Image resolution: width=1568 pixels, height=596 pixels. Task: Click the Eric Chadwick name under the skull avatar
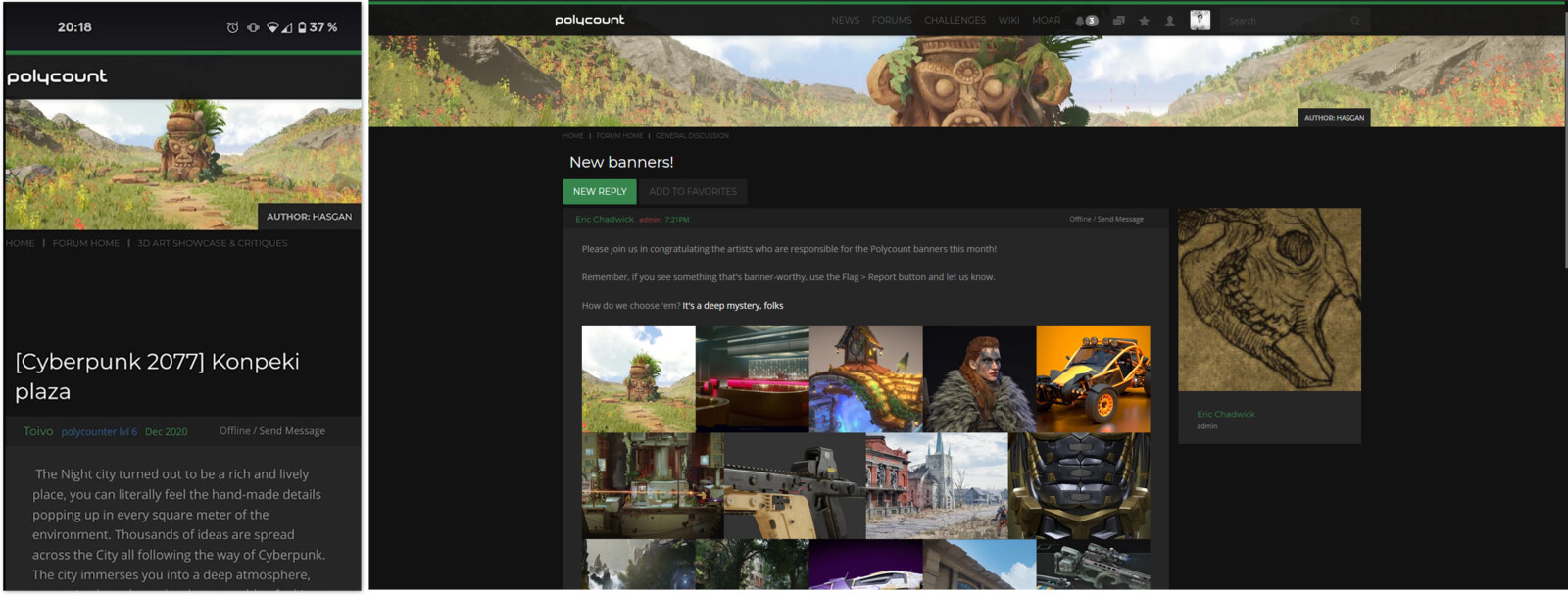pyautogui.click(x=1226, y=415)
